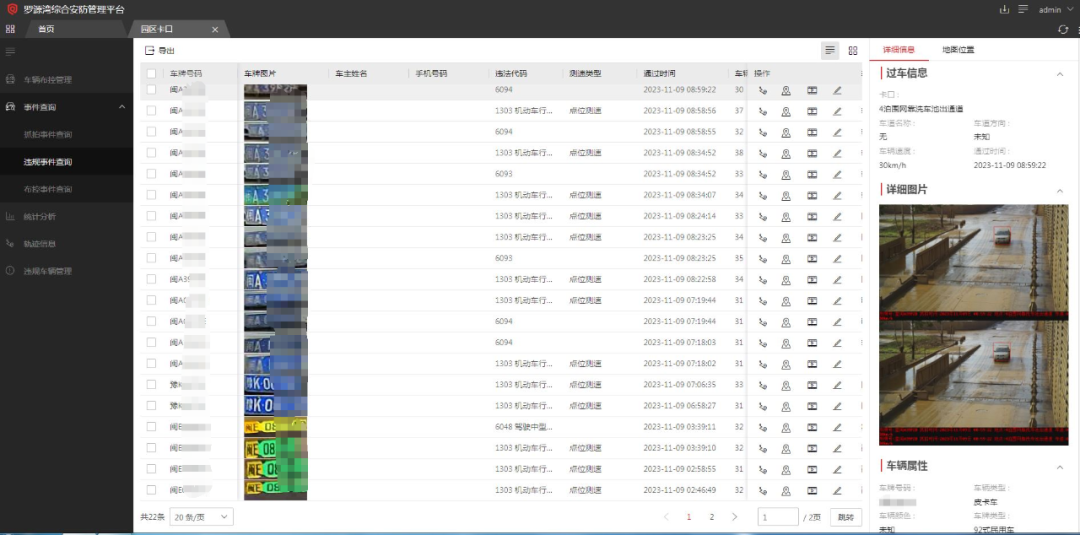Open the 首页 tab

tap(46, 29)
